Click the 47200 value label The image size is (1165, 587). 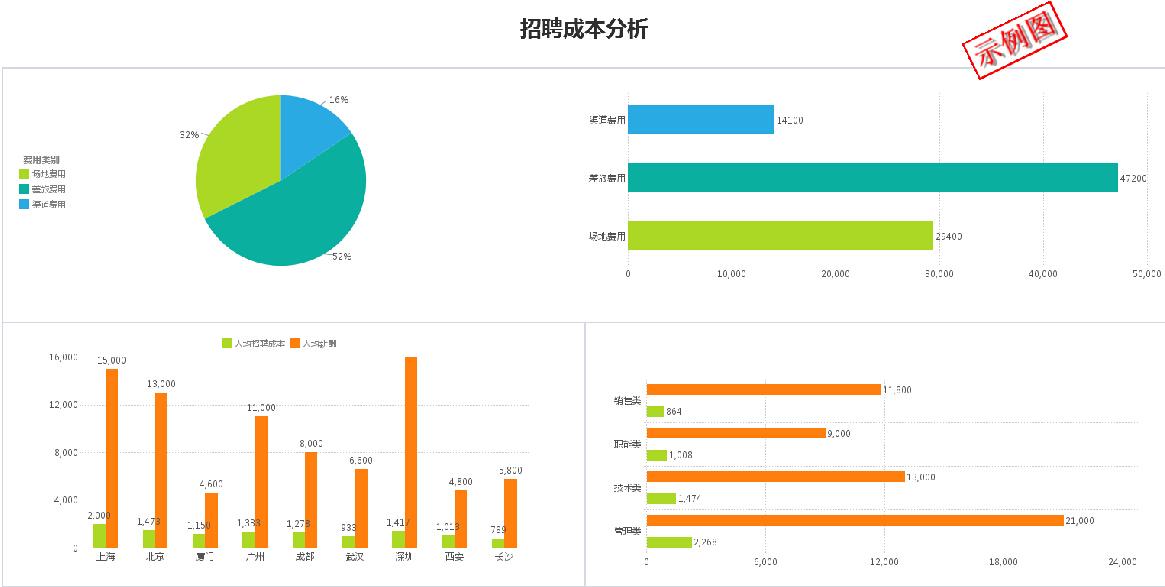pyautogui.click(x=1134, y=178)
